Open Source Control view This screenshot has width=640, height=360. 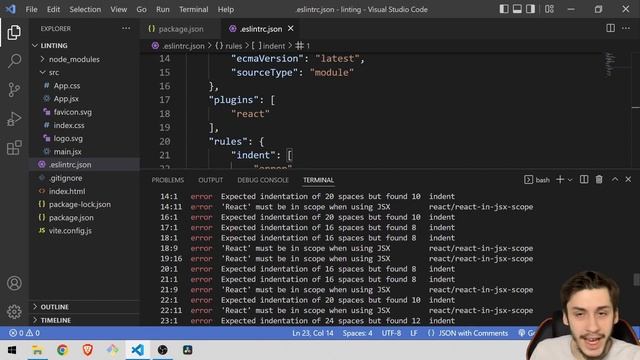click(14, 90)
